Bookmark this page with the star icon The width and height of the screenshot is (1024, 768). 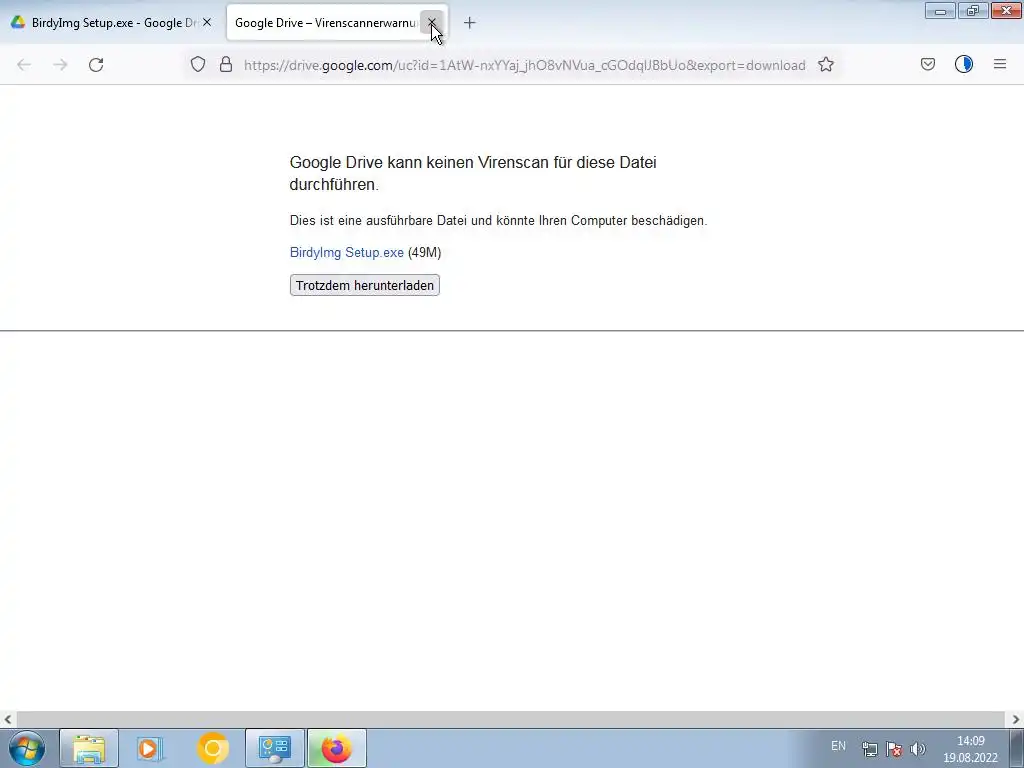click(x=826, y=65)
